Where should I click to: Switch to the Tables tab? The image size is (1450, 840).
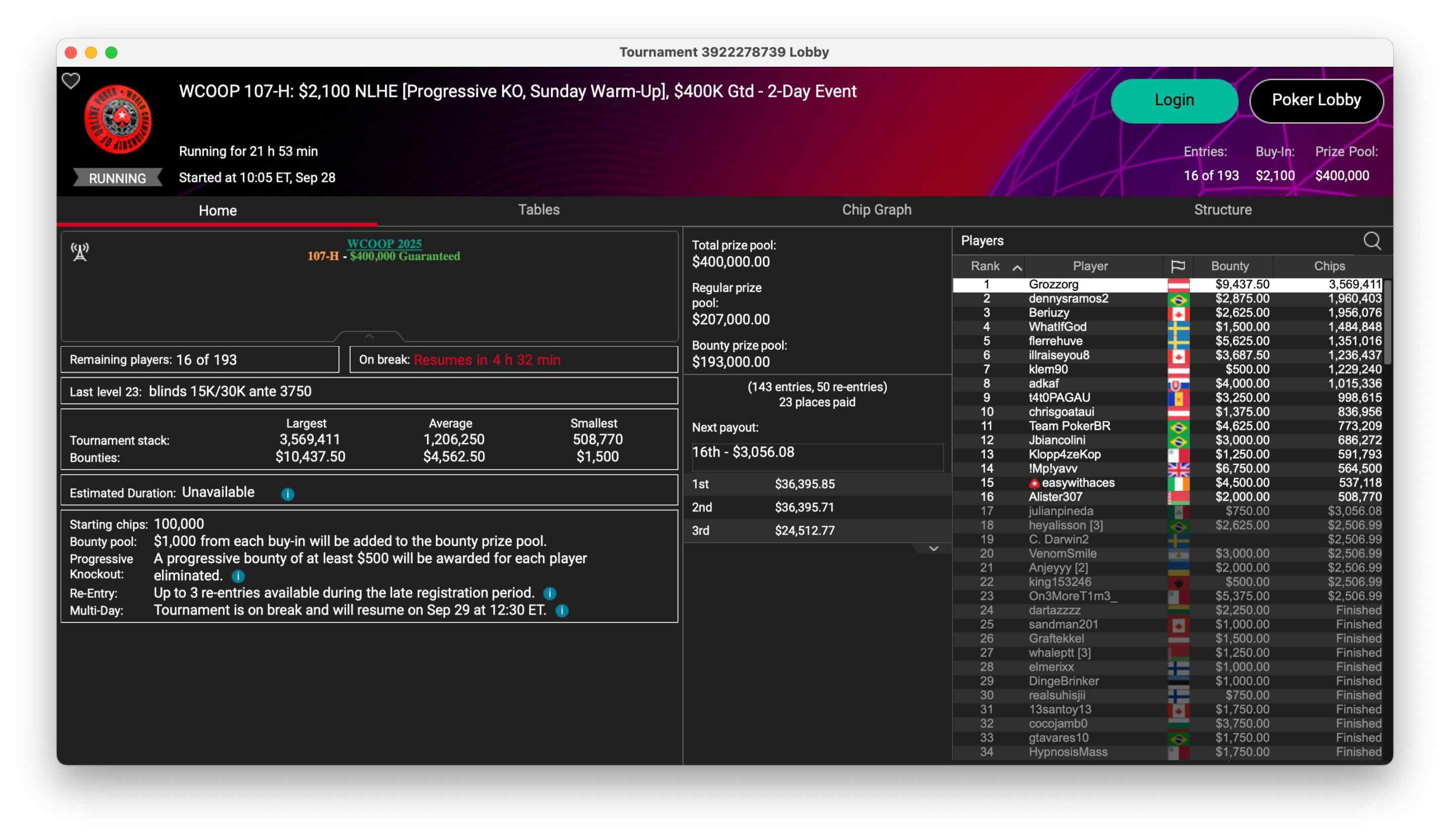point(539,210)
